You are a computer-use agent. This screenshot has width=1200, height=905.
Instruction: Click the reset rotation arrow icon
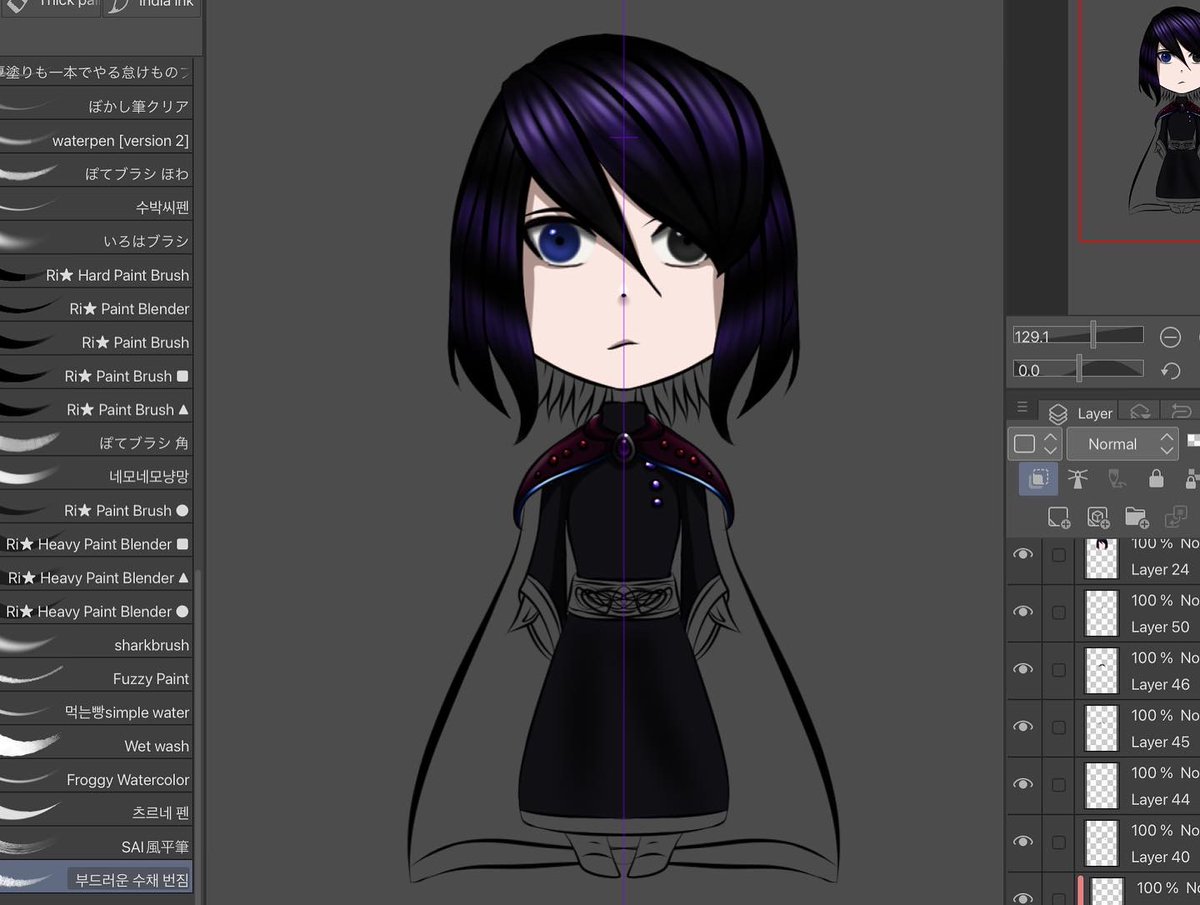[x=1170, y=371]
